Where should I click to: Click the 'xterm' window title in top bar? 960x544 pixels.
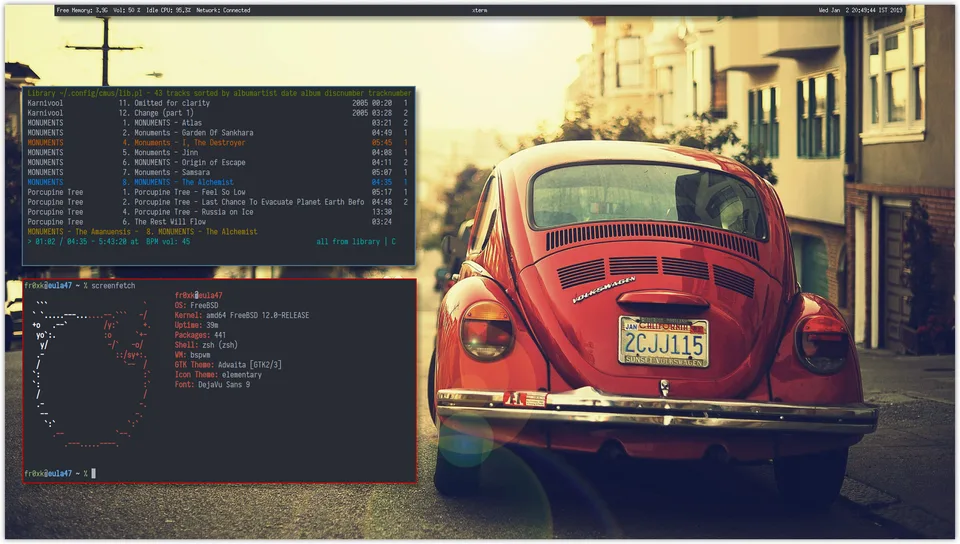click(479, 10)
